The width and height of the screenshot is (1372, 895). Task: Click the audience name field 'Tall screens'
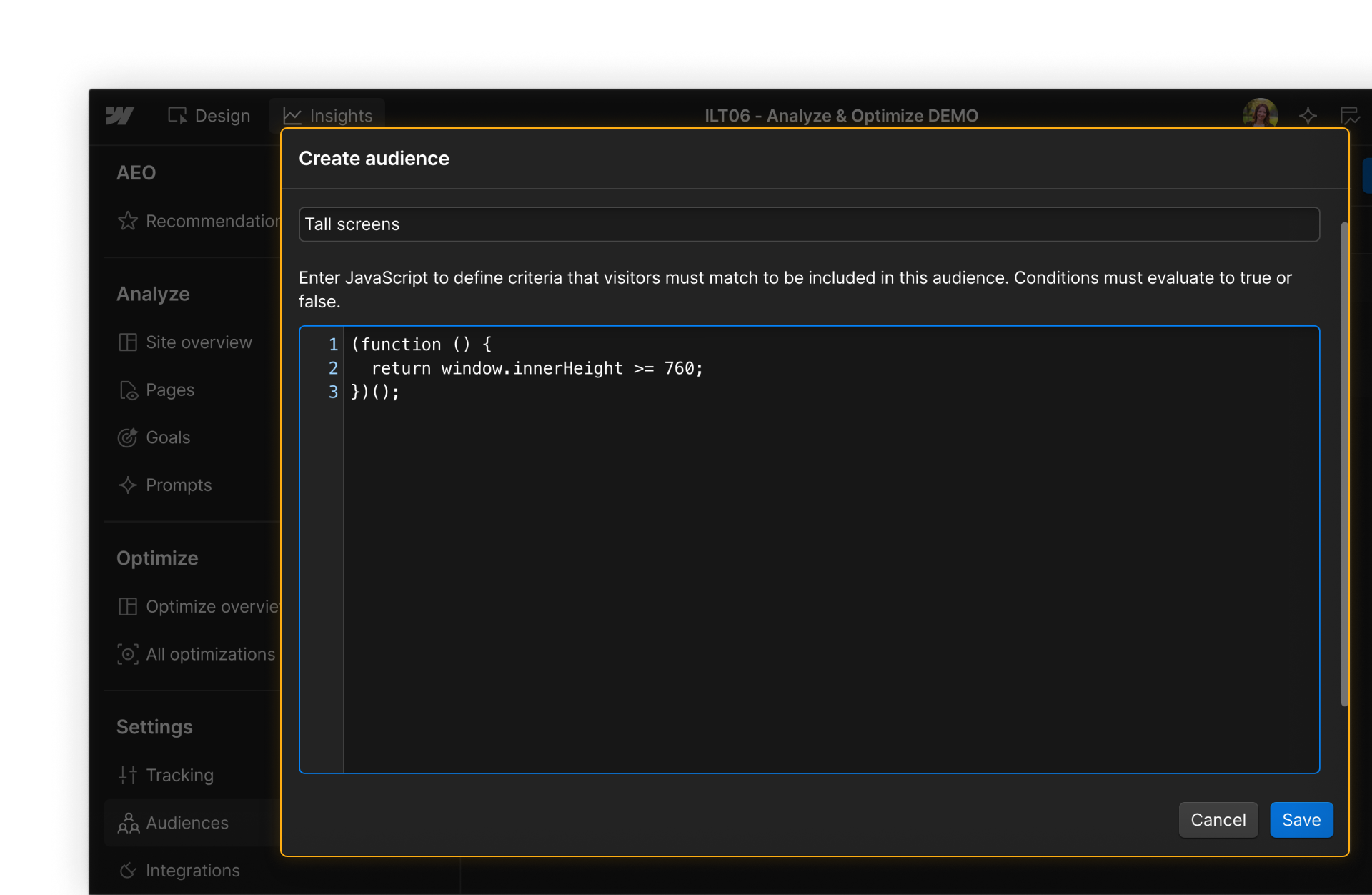click(x=809, y=224)
